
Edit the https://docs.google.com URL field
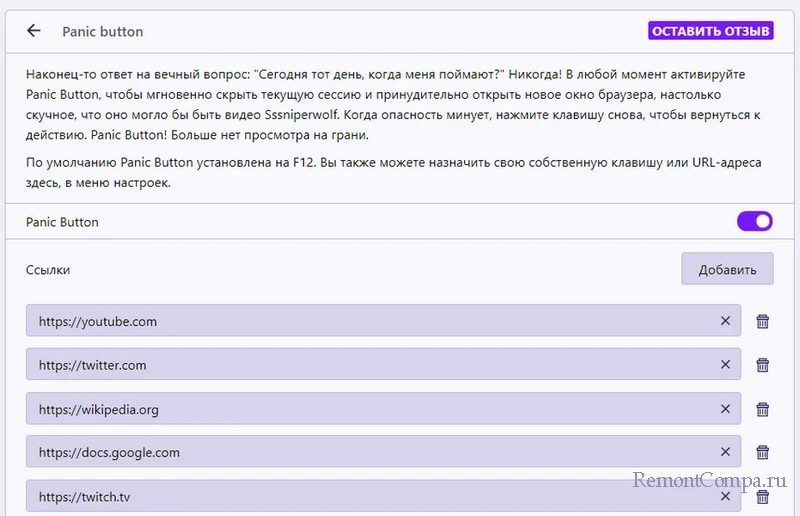(370, 452)
